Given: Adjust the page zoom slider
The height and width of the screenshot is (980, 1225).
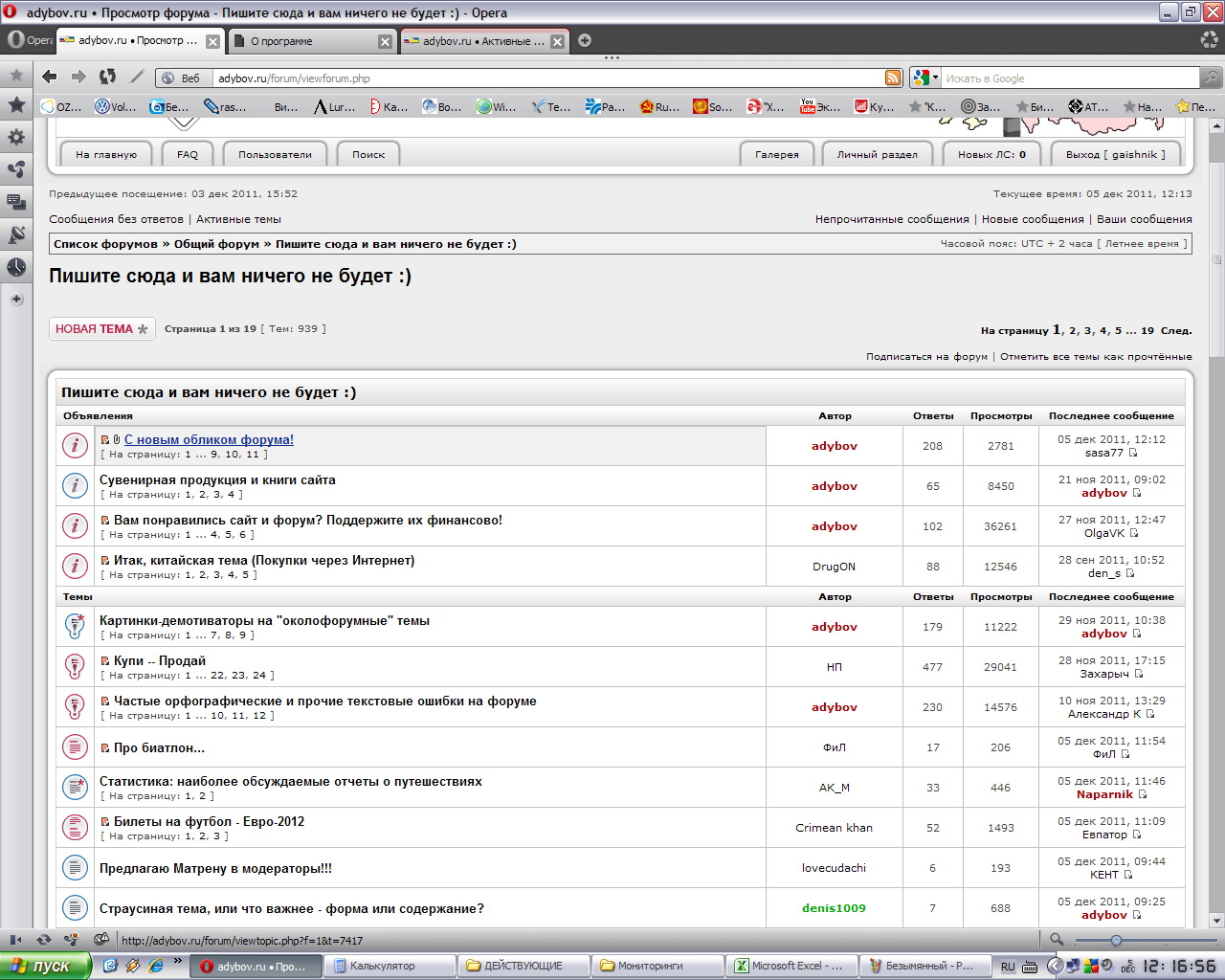Looking at the screenshot, I should coord(1116,941).
